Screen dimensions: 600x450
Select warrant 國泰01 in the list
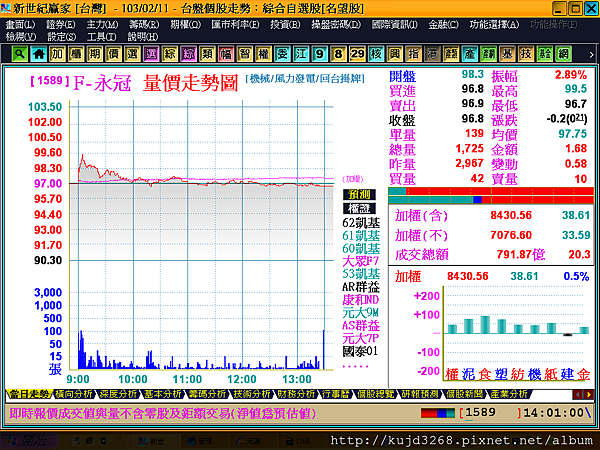coord(360,351)
